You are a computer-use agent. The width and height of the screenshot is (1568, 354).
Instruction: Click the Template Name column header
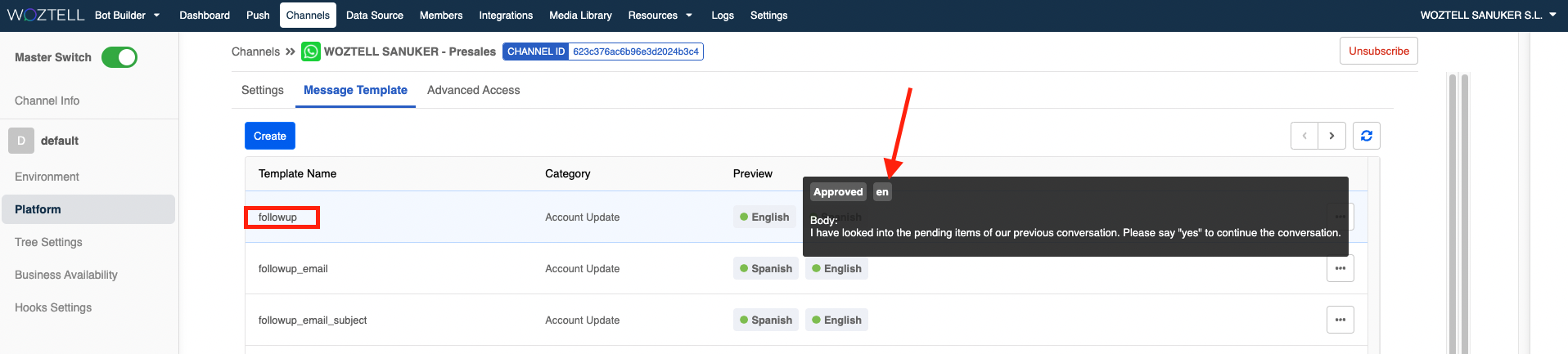click(297, 173)
